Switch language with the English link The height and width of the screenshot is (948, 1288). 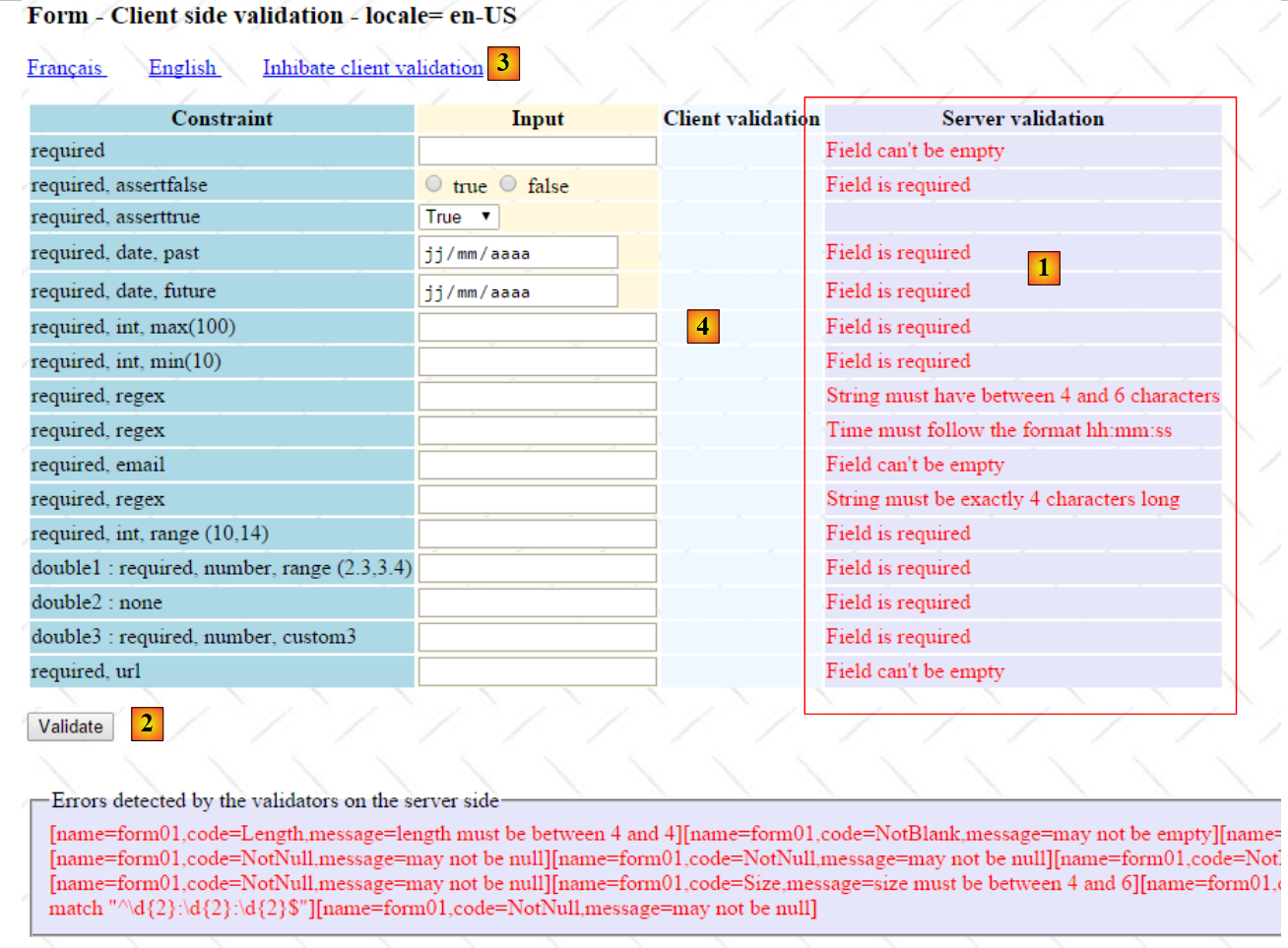point(183,68)
